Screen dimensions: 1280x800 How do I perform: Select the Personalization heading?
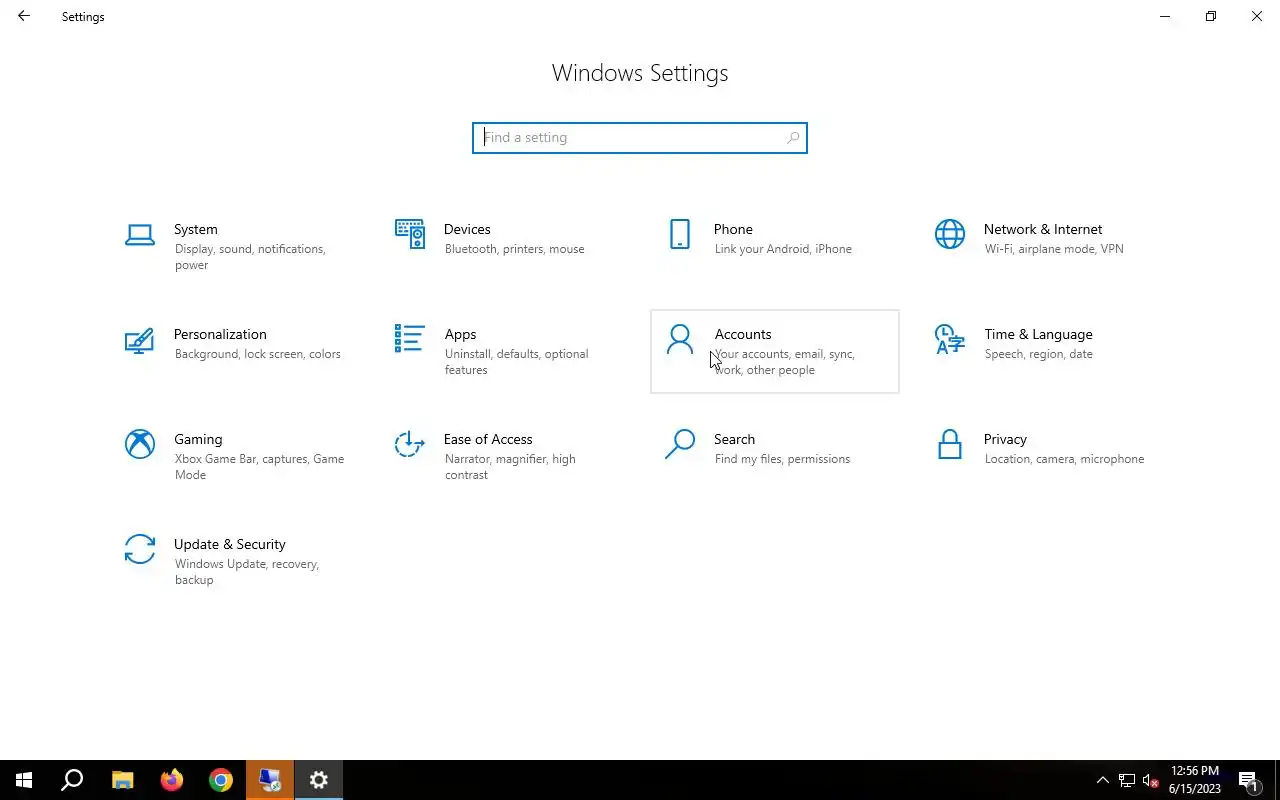220,334
